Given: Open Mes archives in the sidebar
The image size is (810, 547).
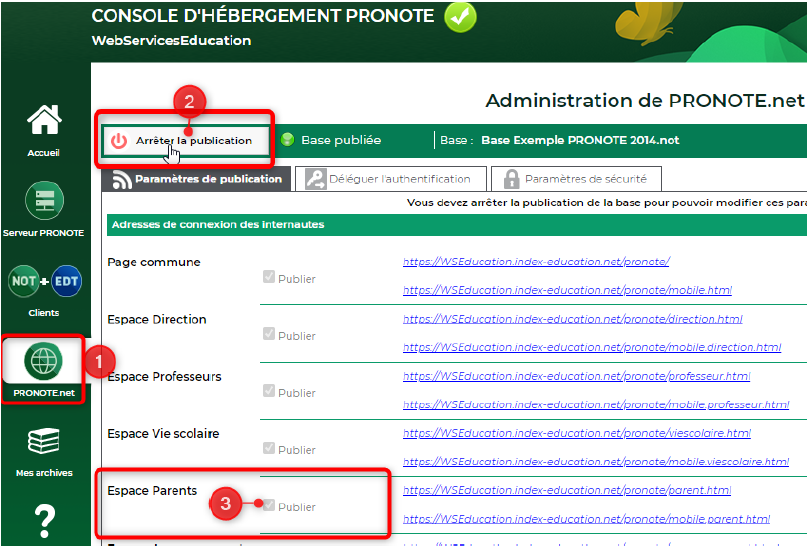Looking at the screenshot, I should coord(43,442).
